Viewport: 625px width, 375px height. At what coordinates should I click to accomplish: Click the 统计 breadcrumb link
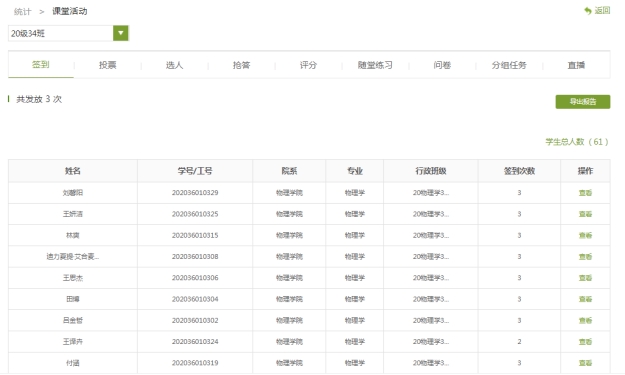tap(22, 12)
